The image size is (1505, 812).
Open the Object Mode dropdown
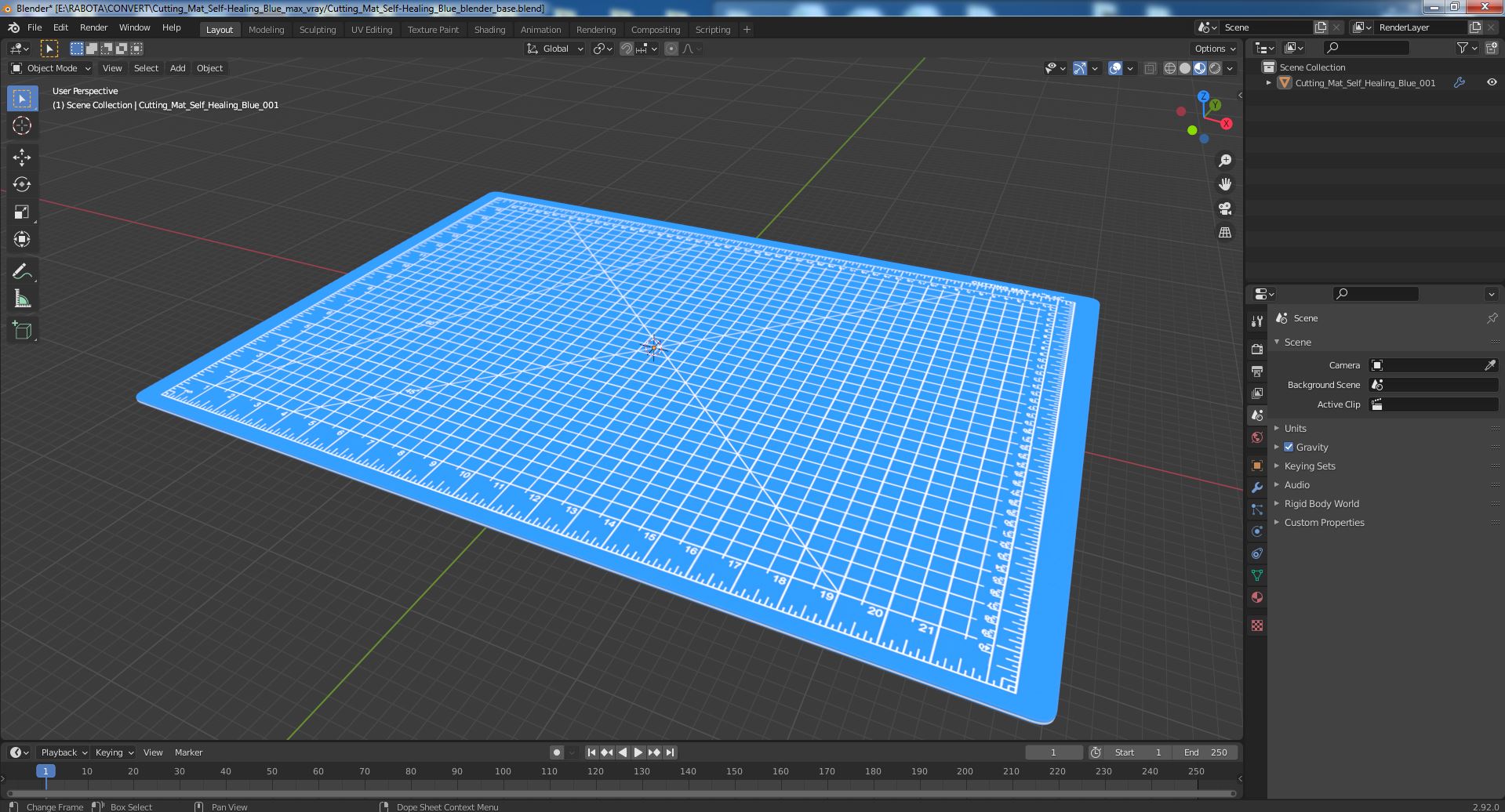(x=51, y=68)
